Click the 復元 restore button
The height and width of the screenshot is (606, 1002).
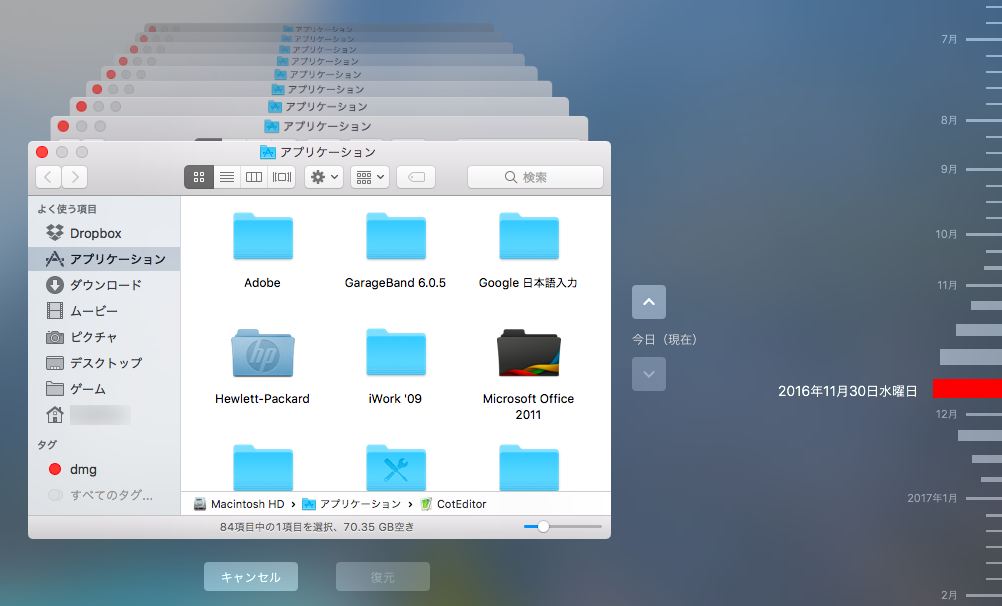click(383, 577)
